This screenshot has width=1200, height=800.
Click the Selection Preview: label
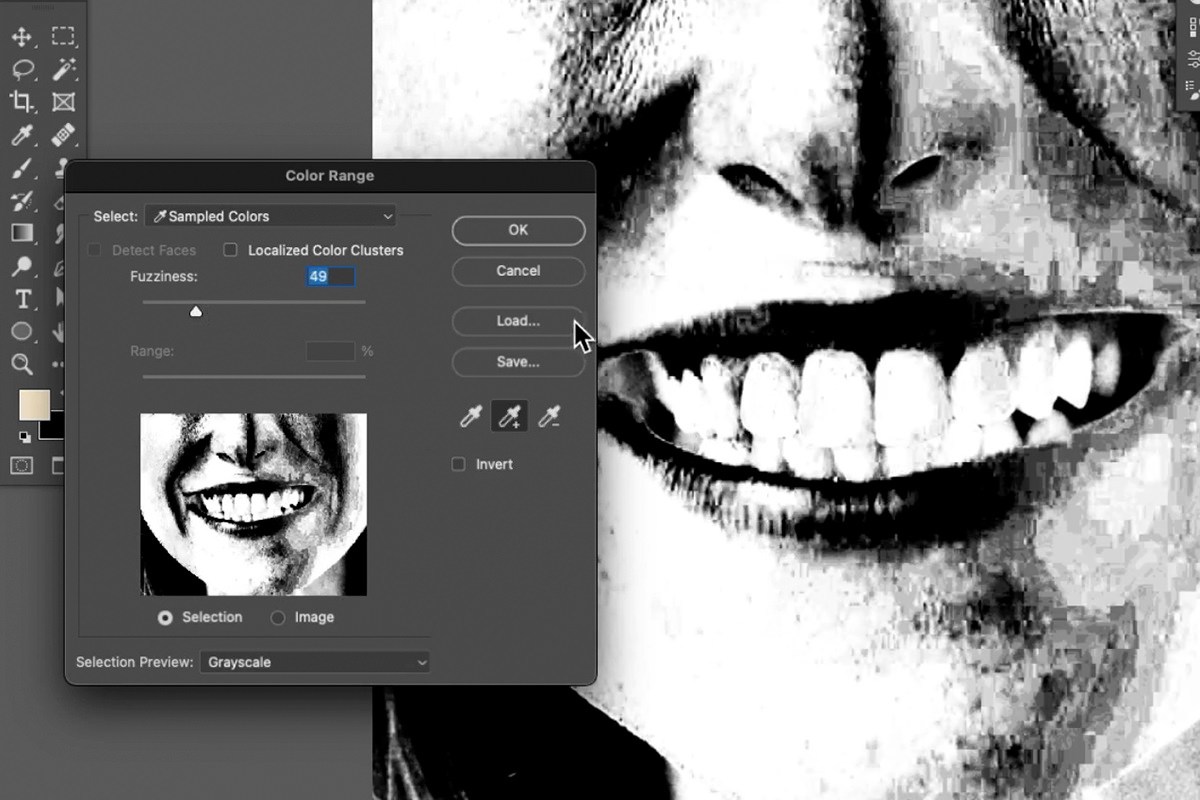click(134, 662)
